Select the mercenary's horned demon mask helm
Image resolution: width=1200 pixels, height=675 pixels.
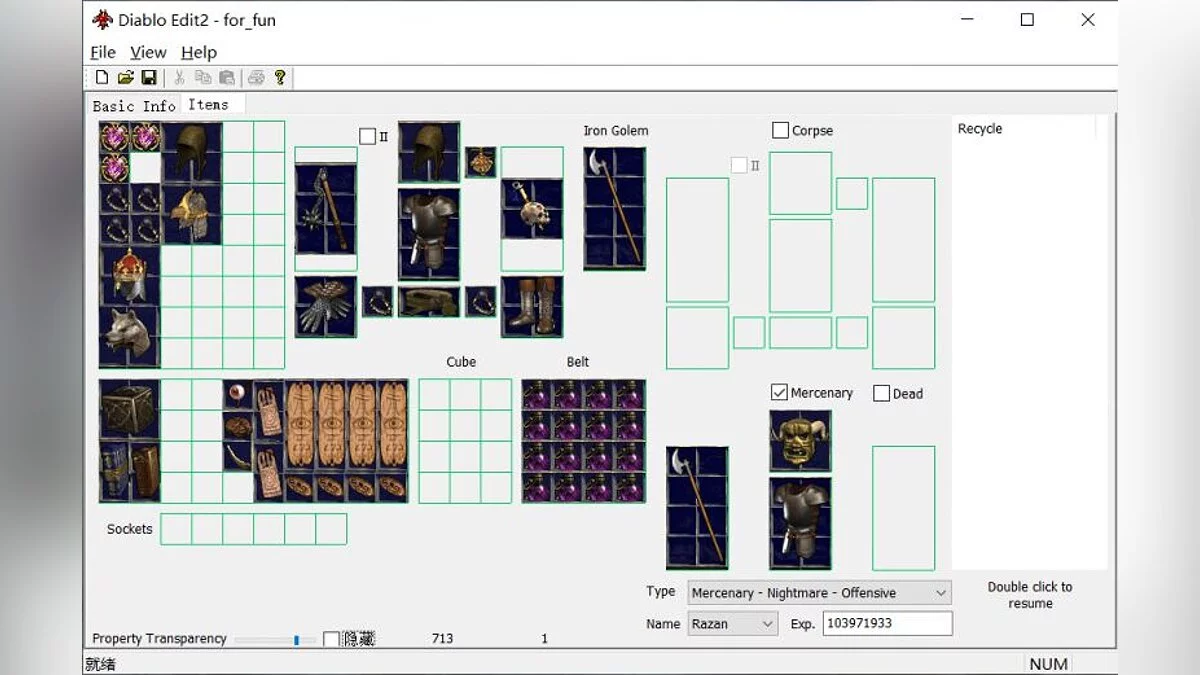[x=799, y=440]
